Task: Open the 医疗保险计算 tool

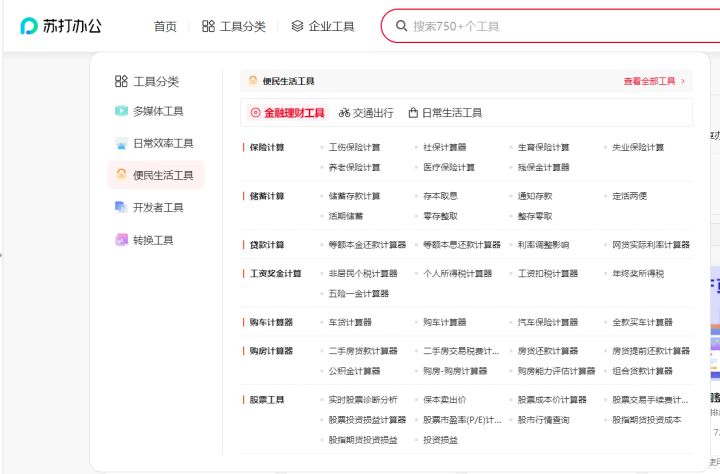Action: tap(449, 167)
